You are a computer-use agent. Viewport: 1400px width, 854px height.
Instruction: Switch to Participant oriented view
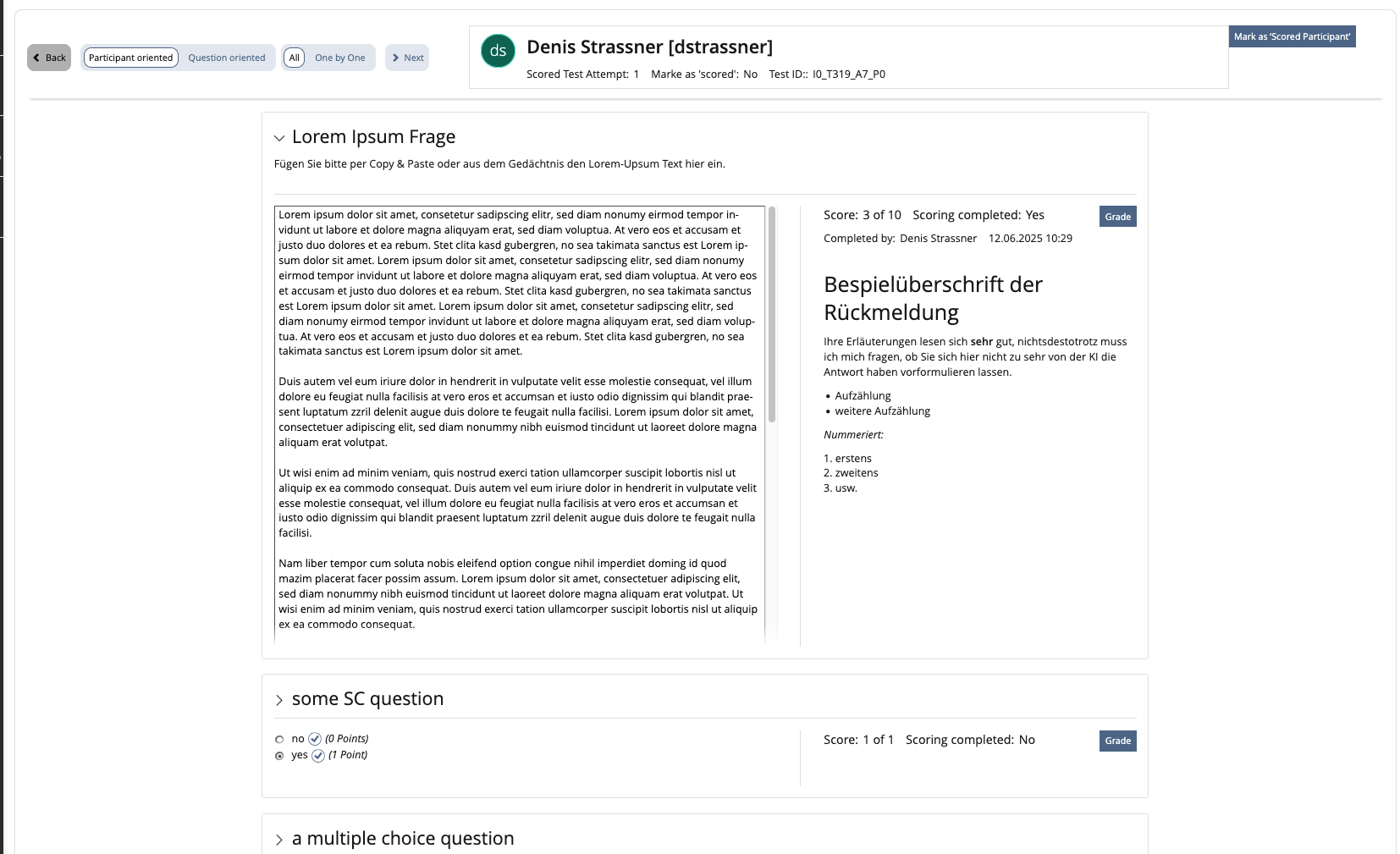(130, 58)
